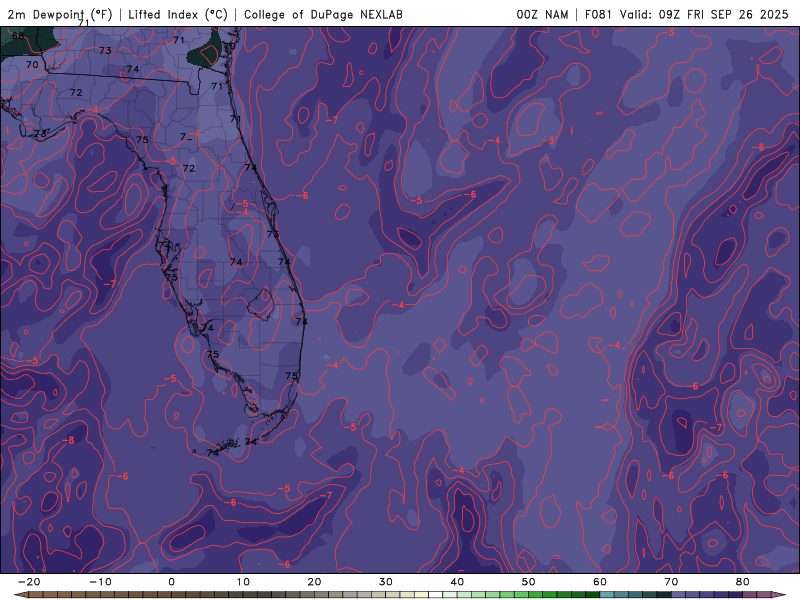Click the green segment of the dewpoint color bar
The image size is (800, 600).
click(x=543, y=595)
